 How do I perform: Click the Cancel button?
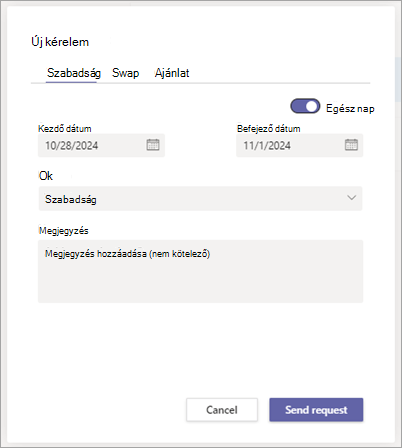[x=222, y=410]
